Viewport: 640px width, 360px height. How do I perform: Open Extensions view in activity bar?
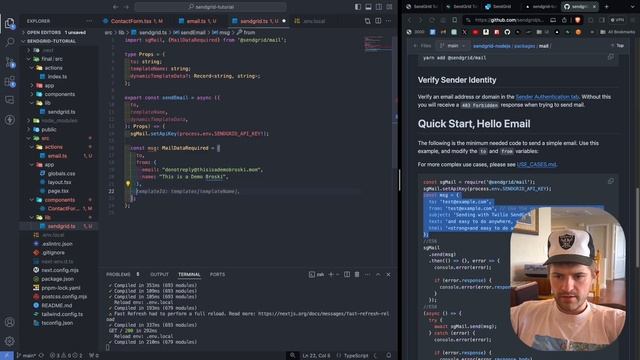(x=10, y=82)
